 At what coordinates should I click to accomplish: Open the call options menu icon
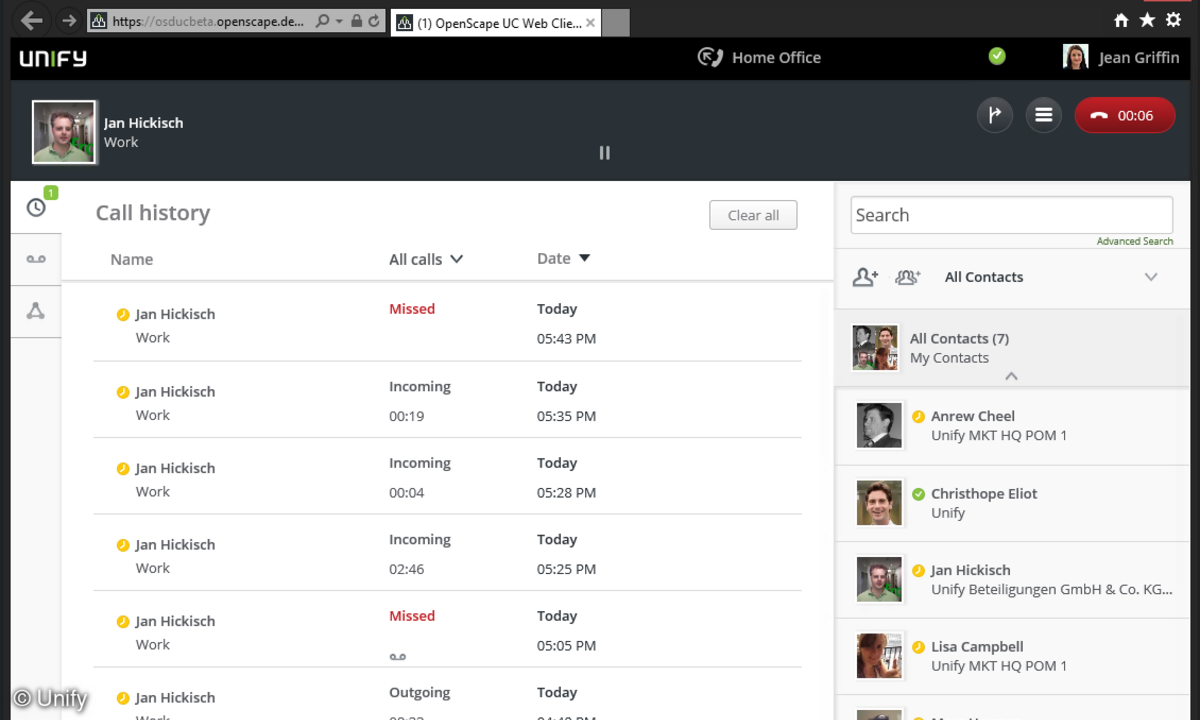(x=1043, y=115)
